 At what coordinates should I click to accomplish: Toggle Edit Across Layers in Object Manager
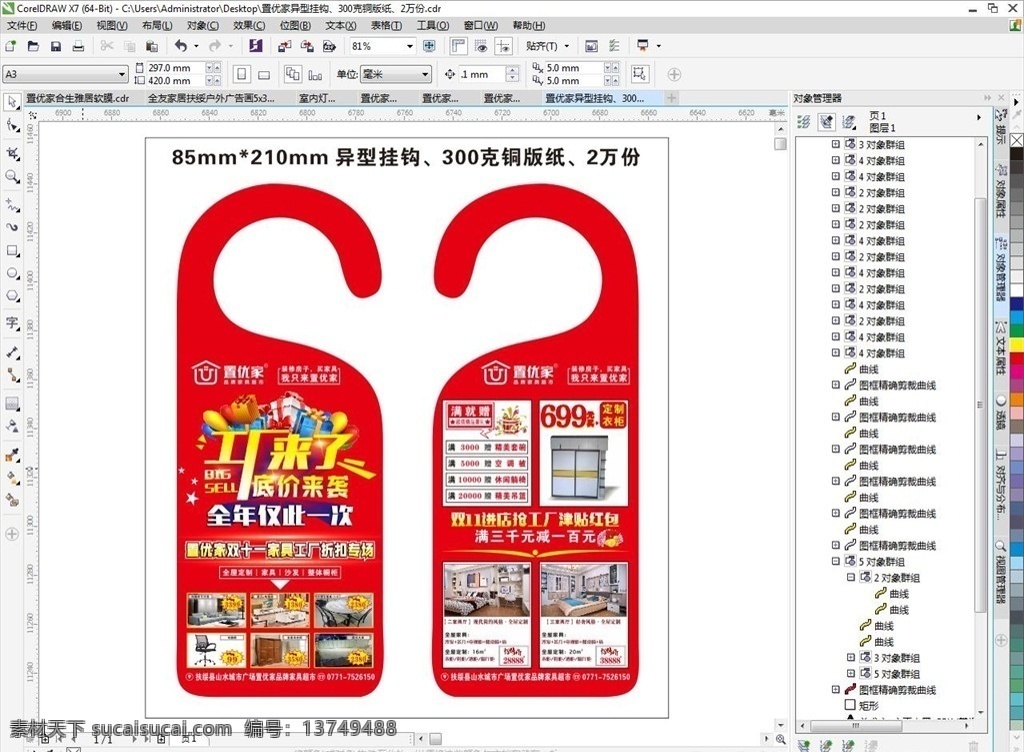[826, 121]
